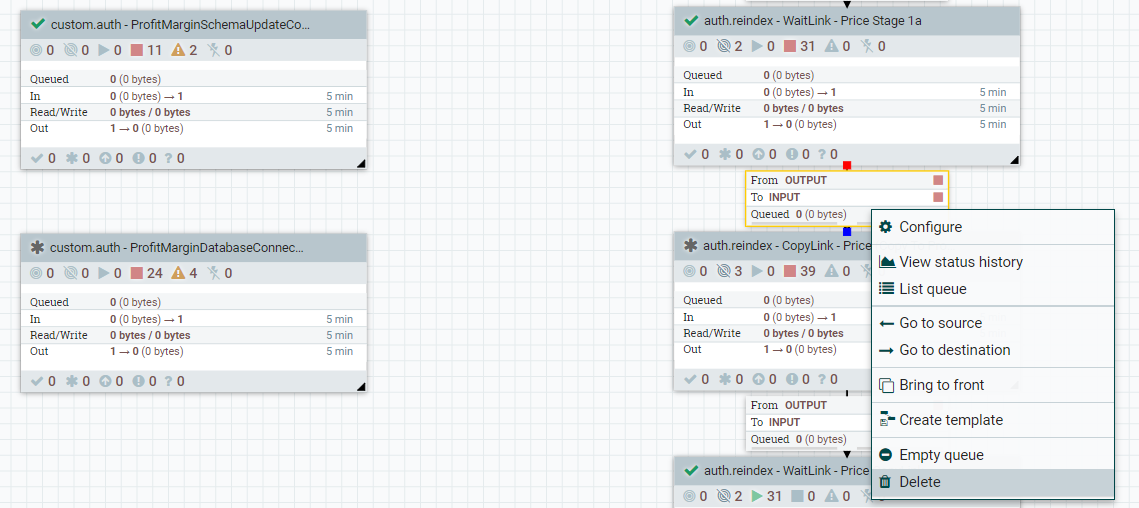Click stopped count 31 on WaitLink Stage 1a
The height and width of the screenshot is (508, 1139).
click(x=800, y=47)
